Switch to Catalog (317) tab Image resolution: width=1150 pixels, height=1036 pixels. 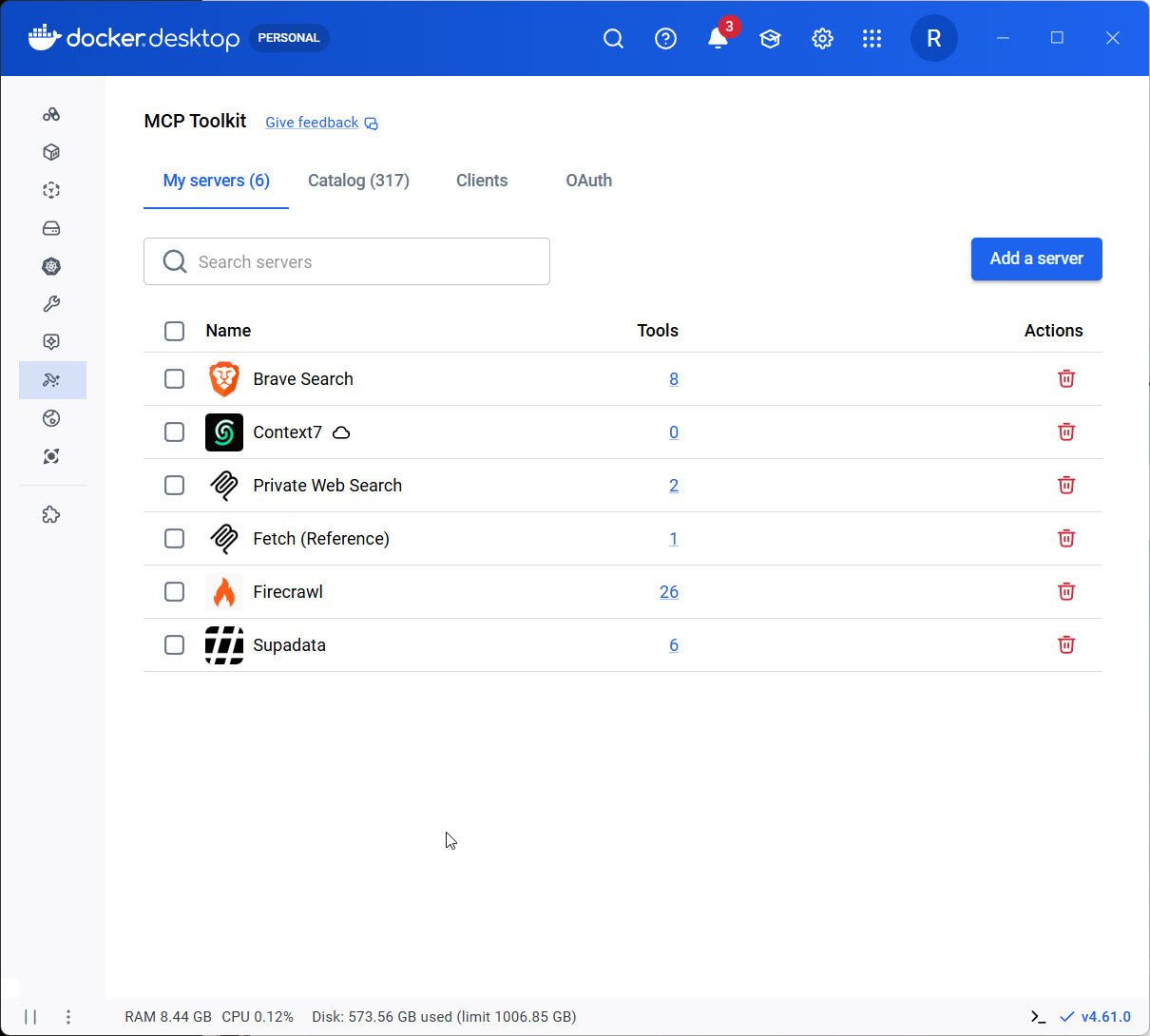click(358, 181)
